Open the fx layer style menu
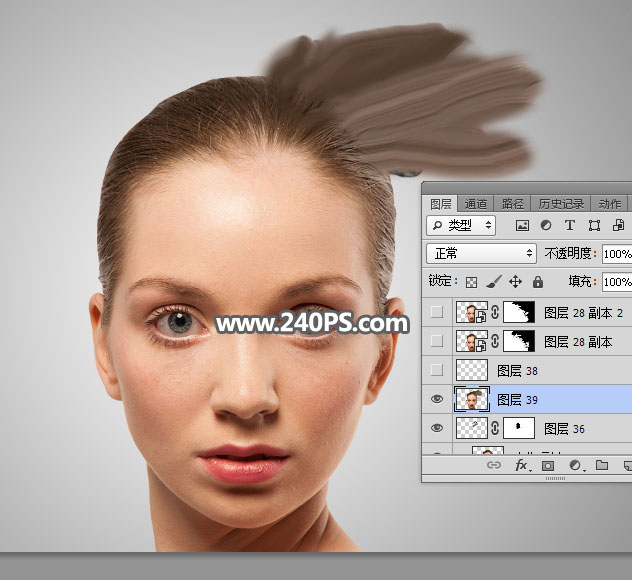 click(x=521, y=465)
